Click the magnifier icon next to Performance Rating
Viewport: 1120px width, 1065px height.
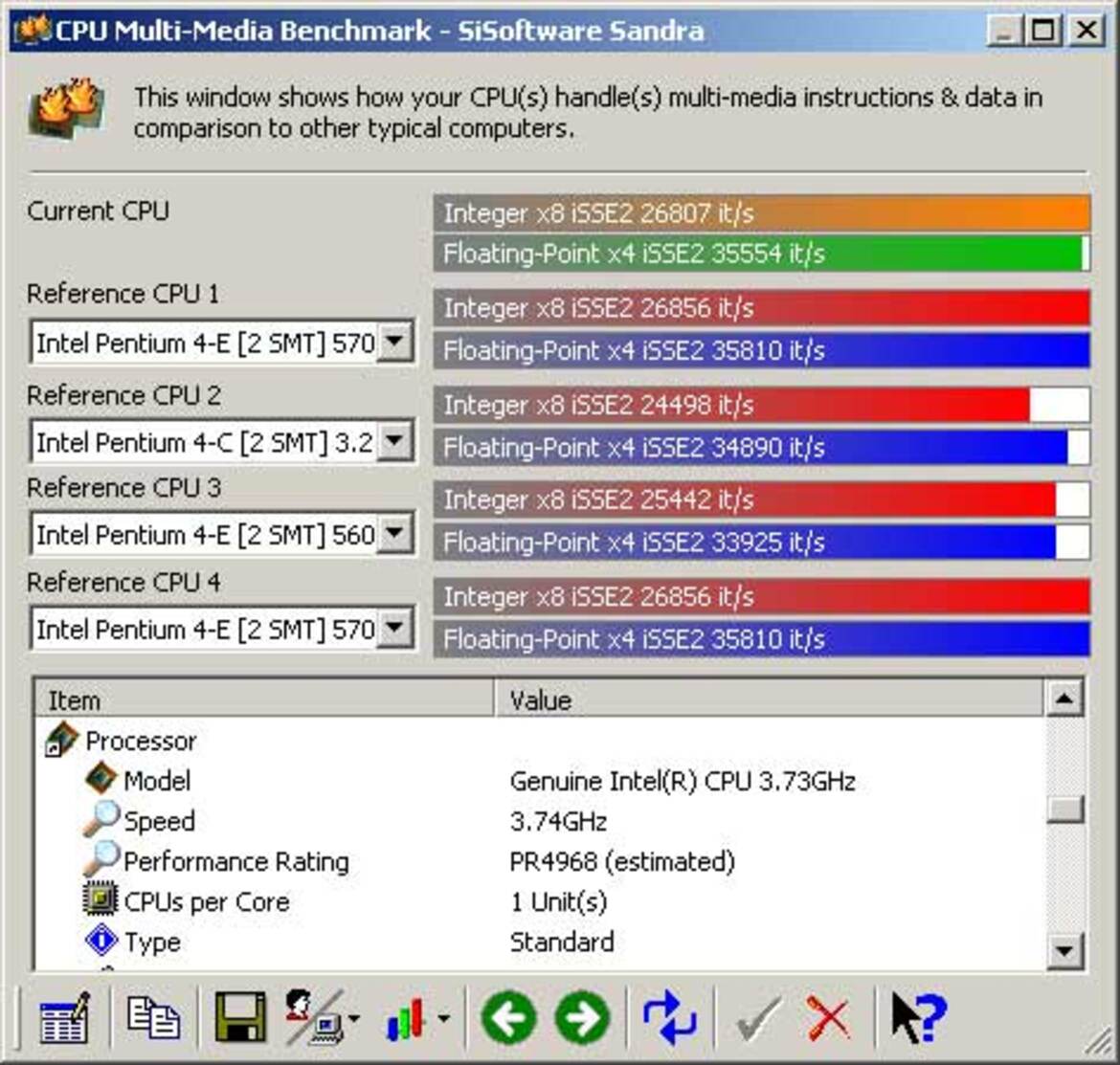(x=101, y=859)
